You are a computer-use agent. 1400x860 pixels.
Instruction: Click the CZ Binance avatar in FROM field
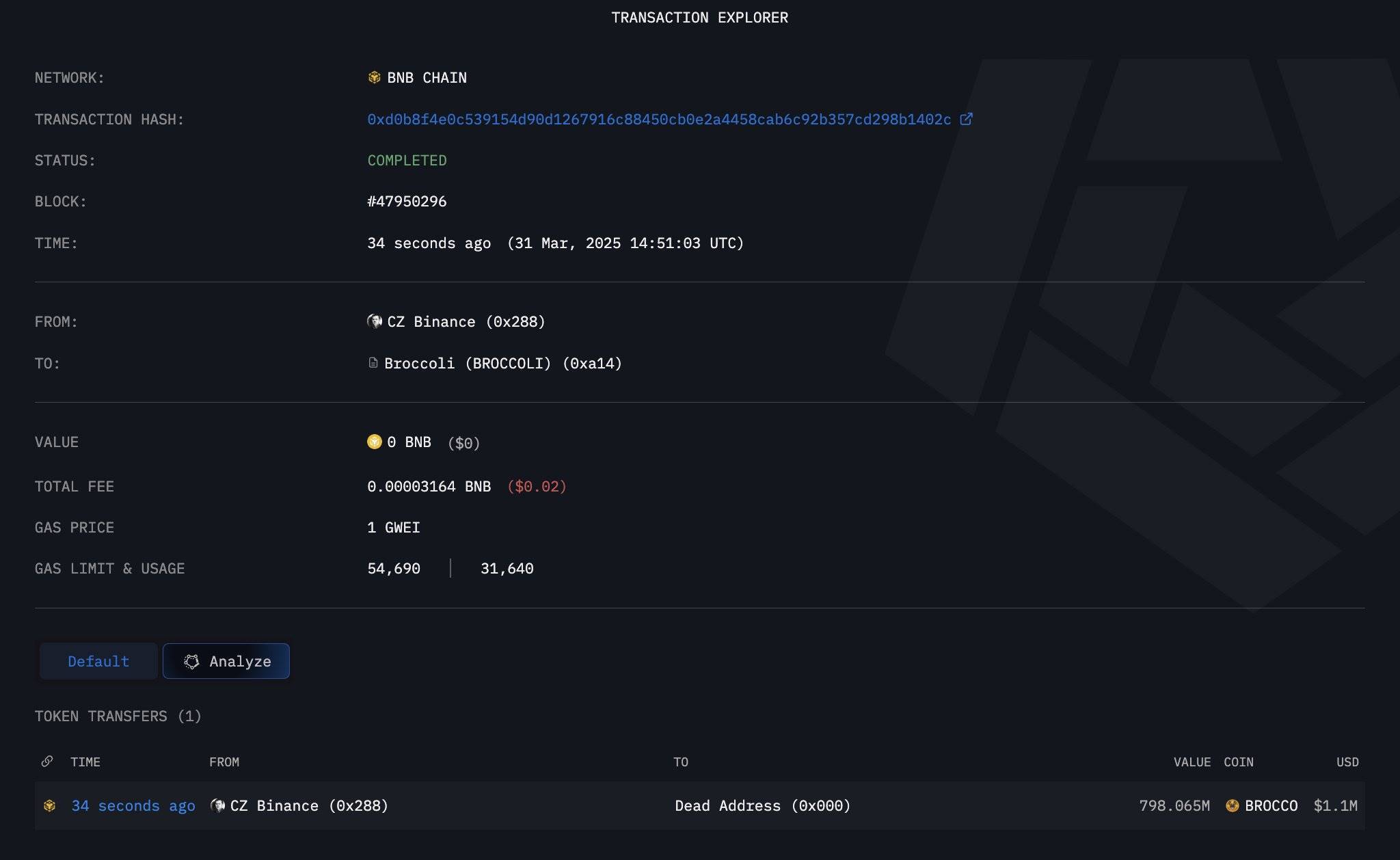[375, 321]
